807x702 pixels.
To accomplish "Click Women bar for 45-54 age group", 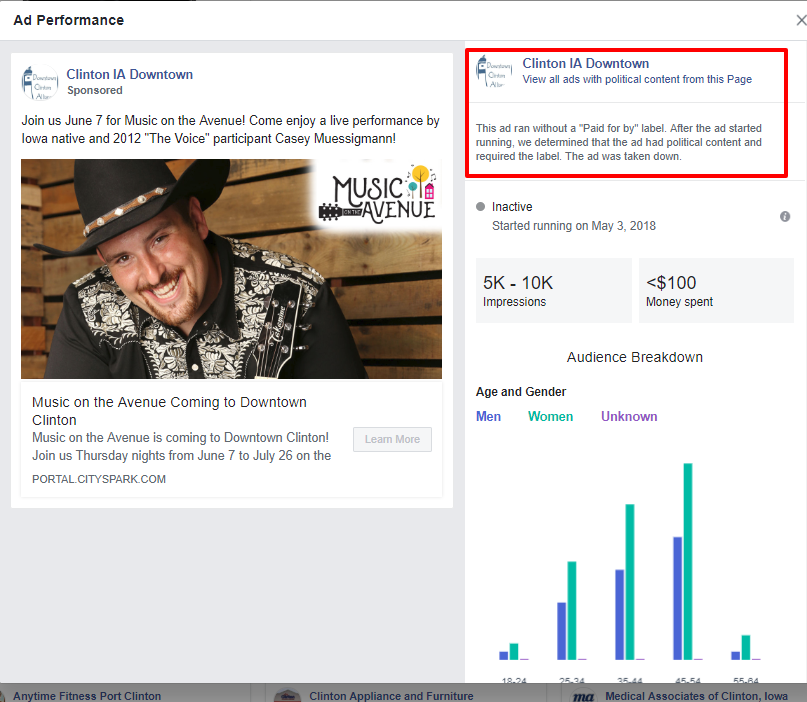I will pyautogui.click(x=688, y=561).
